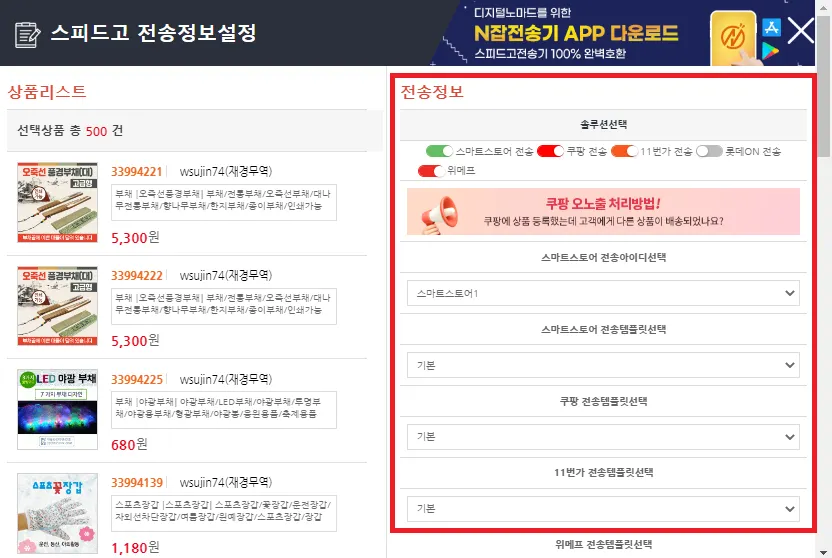The width and height of the screenshot is (832, 558).
Task: Click the 상품리스트 heading
Action: (x=47, y=92)
